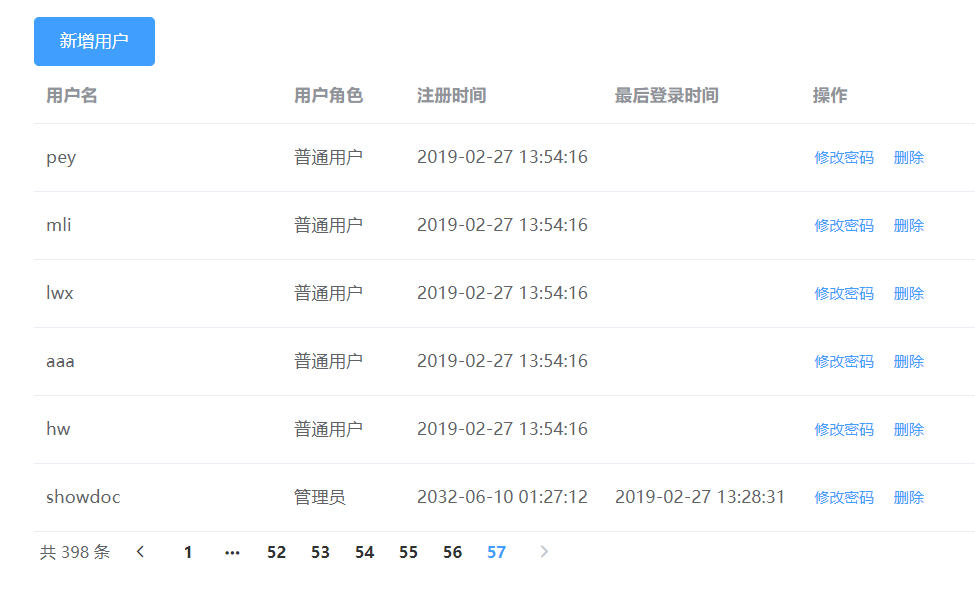Click 删除 for user hw
This screenshot has height=589, width=975.
coord(908,429)
